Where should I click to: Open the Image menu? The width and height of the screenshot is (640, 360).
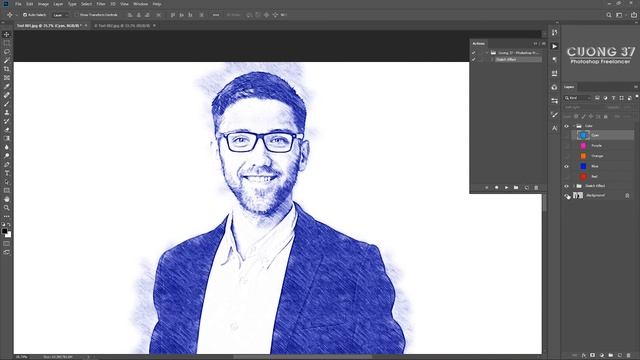[43, 4]
